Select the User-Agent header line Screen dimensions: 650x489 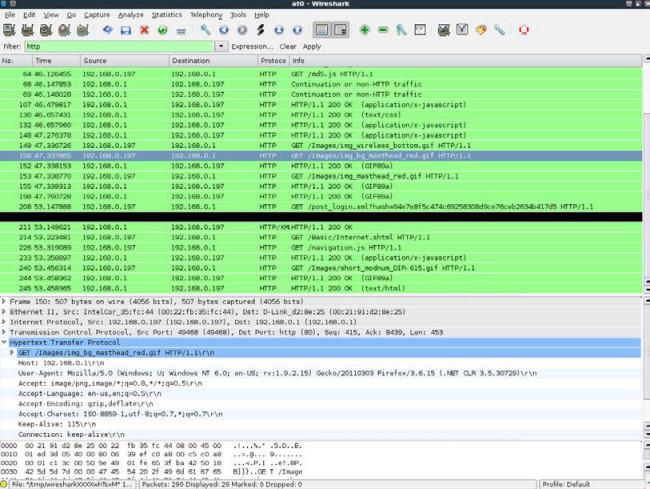[x=321, y=373]
